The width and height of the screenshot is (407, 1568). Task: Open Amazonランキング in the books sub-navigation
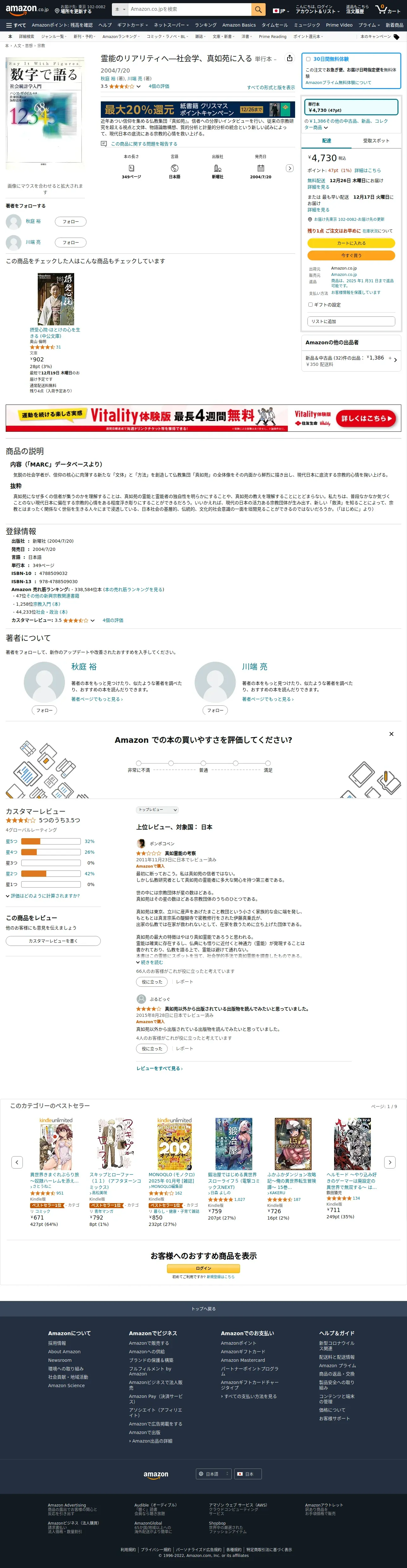click(121, 36)
